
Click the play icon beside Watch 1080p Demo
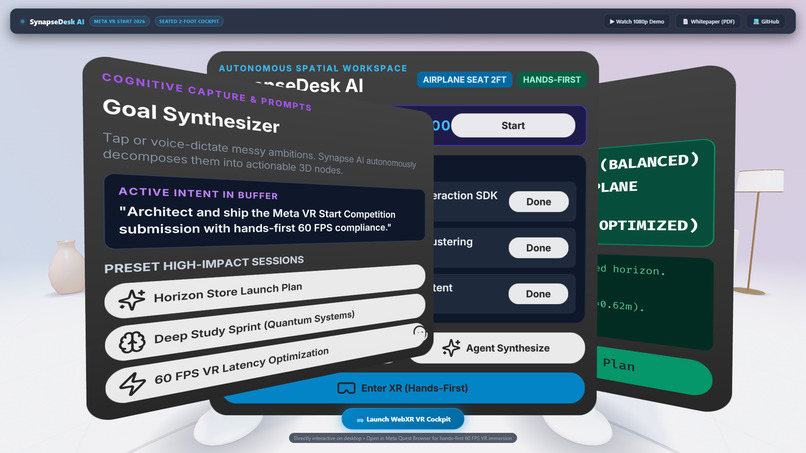click(x=612, y=22)
